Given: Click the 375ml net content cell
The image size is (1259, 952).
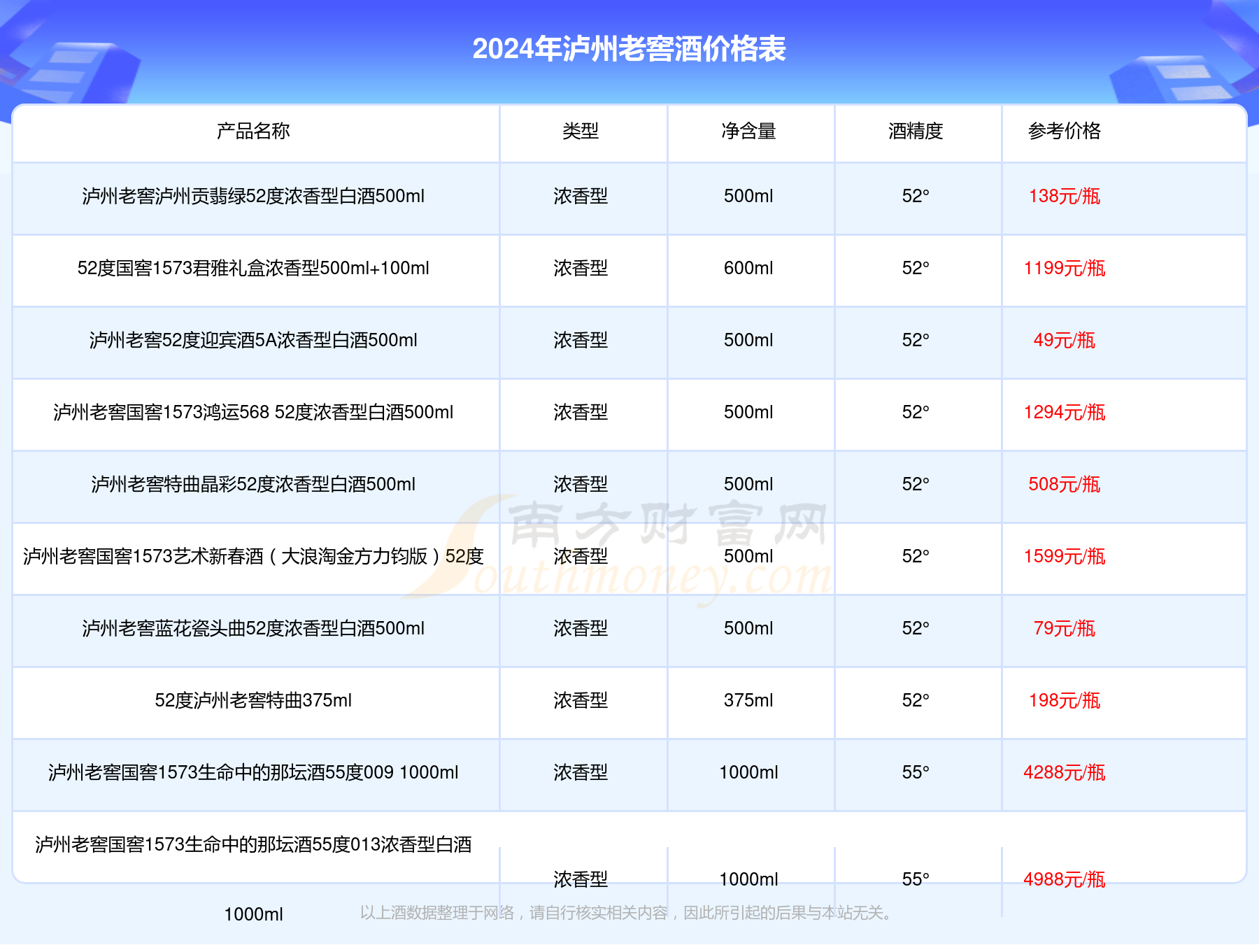Looking at the screenshot, I should pyautogui.click(x=748, y=701).
